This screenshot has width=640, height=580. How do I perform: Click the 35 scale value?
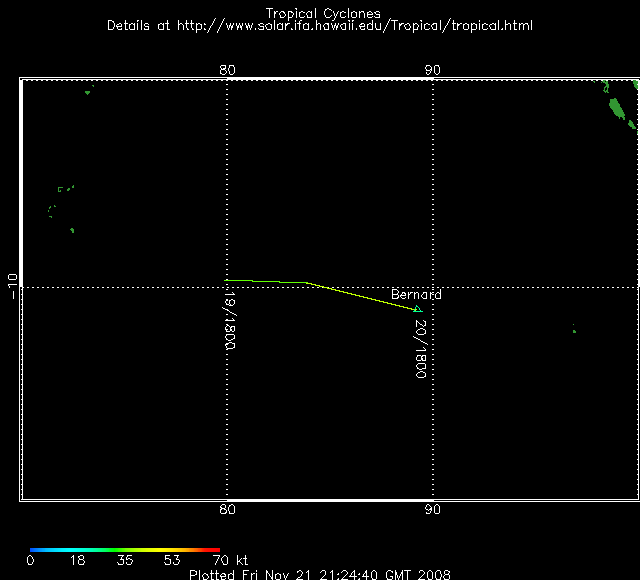point(125,560)
